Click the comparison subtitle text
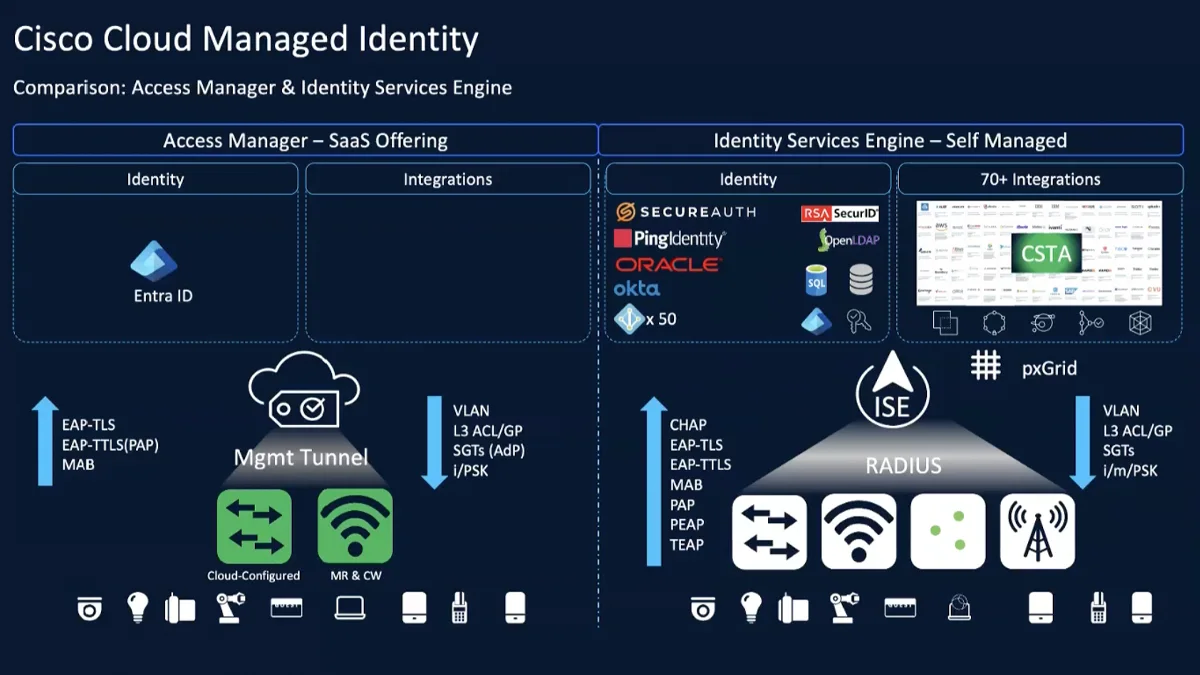 coord(263,88)
